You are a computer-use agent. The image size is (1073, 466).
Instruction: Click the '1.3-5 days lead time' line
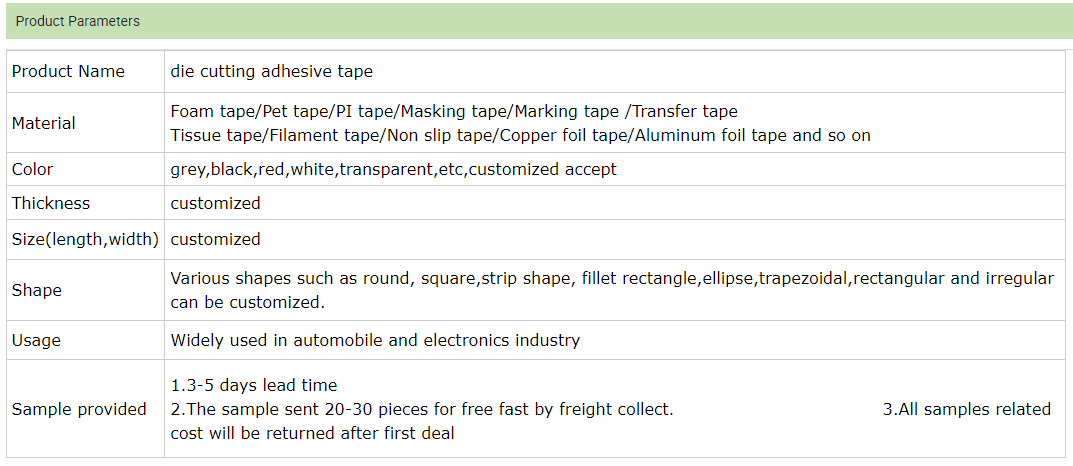(254, 385)
